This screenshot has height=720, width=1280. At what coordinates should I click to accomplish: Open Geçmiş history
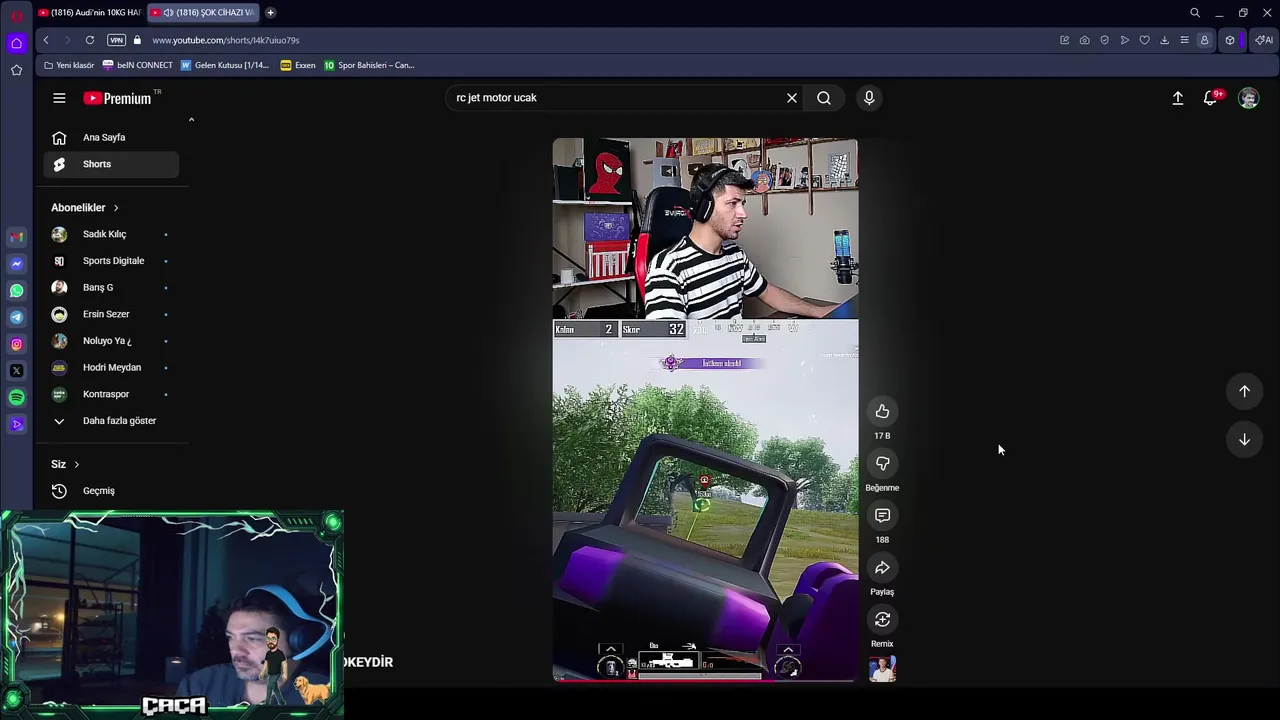(x=111, y=491)
